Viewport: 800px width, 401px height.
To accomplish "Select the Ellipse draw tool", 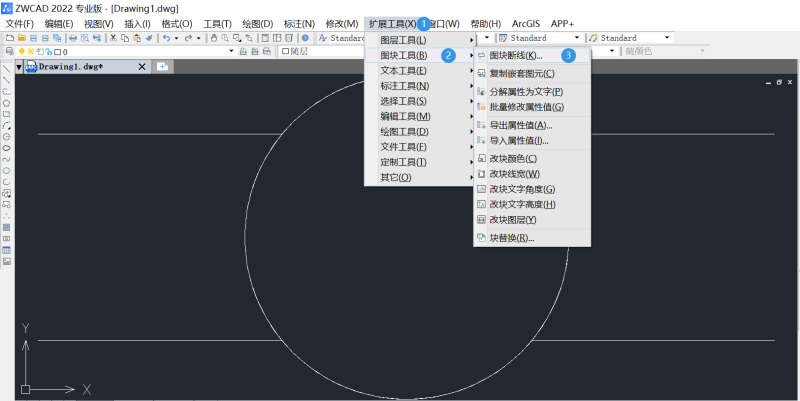I will click(7, 148).
